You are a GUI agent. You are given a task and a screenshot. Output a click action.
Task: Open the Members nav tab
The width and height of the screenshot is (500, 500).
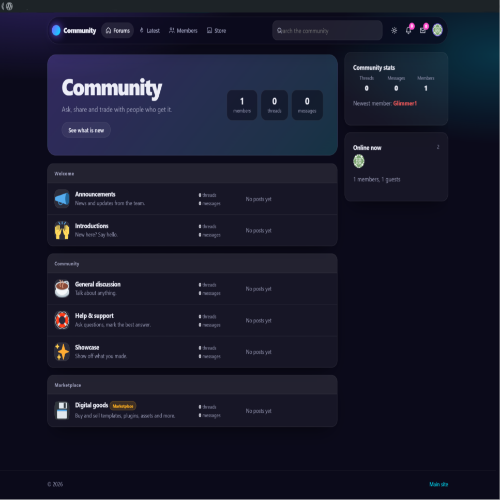[183, 30]
